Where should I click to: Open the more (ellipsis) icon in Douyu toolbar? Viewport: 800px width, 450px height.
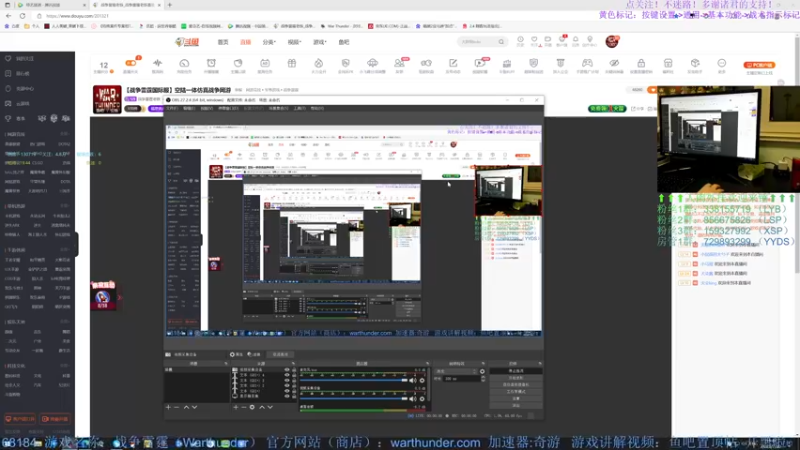(721, 63)
